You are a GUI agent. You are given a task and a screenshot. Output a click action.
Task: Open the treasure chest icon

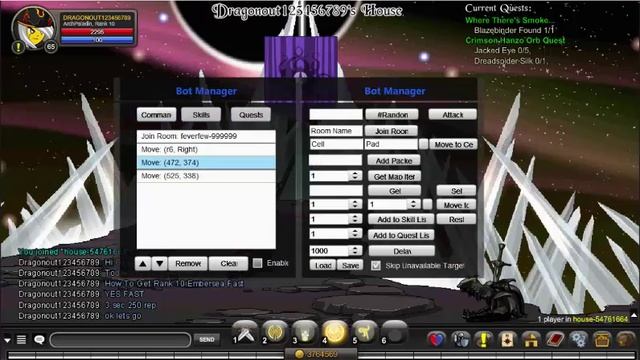pos(602,340)
